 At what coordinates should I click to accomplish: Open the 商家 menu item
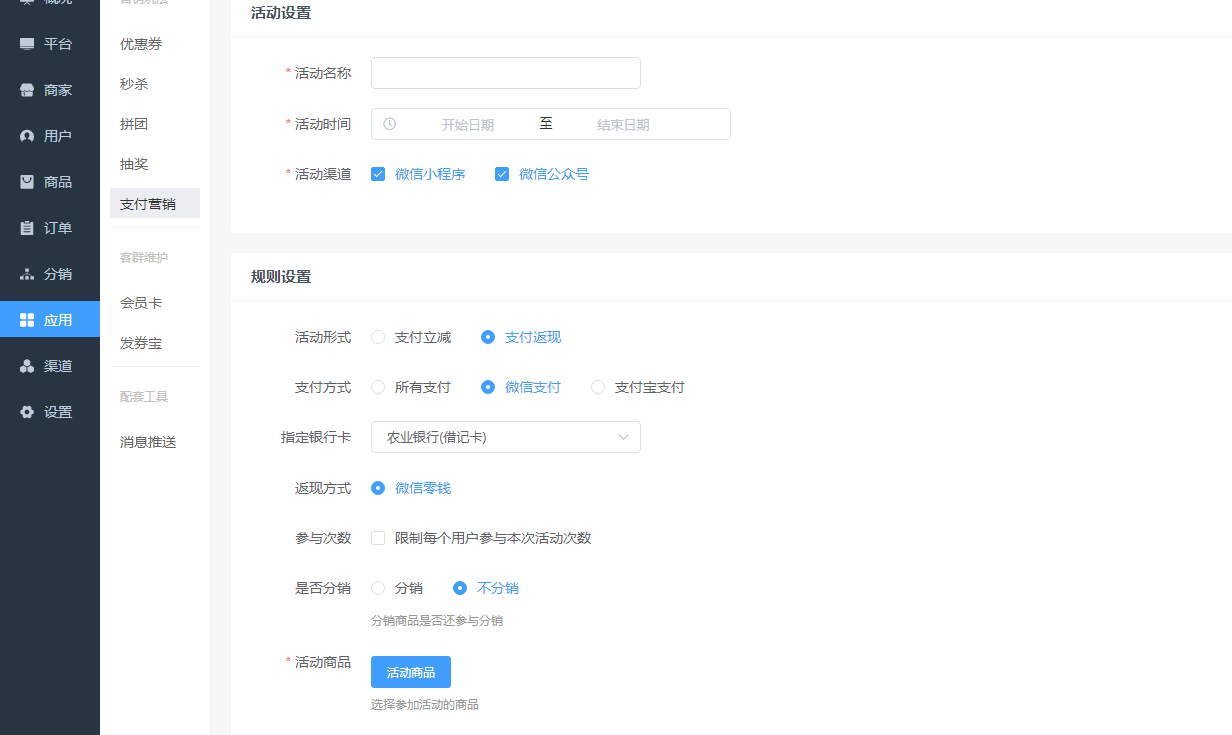click(x=50, y=90)
